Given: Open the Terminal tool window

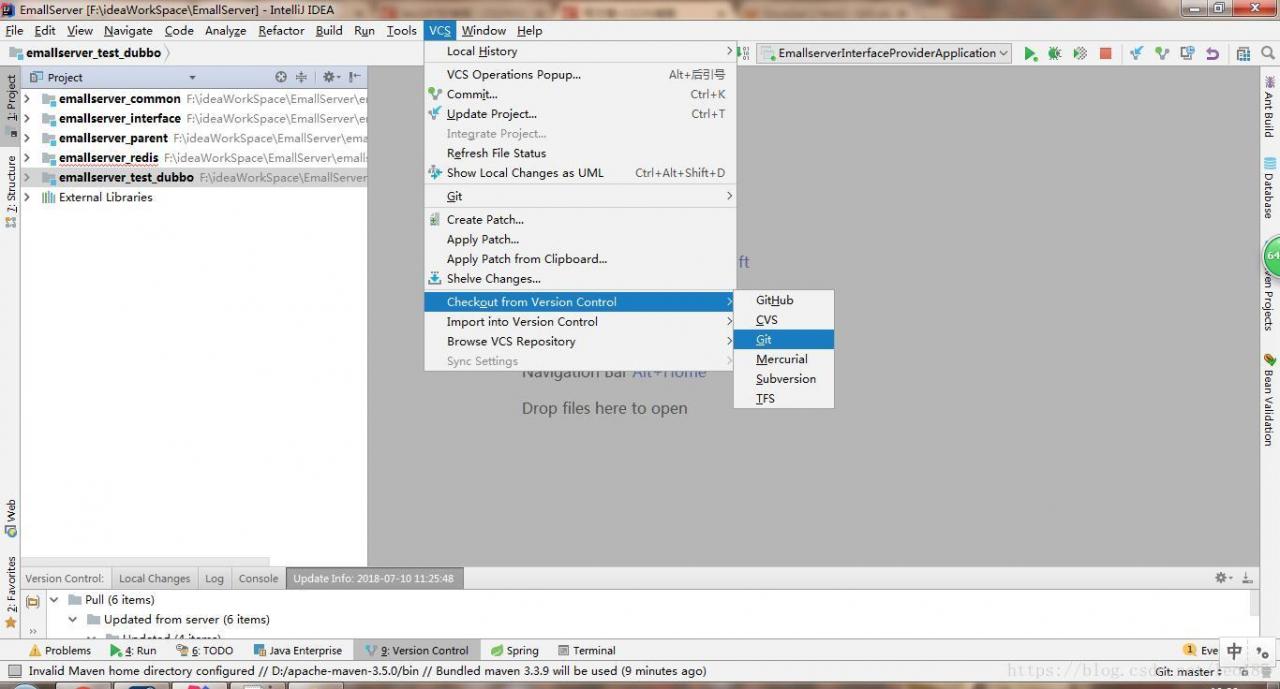Looking at the screenshot, I should [x=586, y=650].
